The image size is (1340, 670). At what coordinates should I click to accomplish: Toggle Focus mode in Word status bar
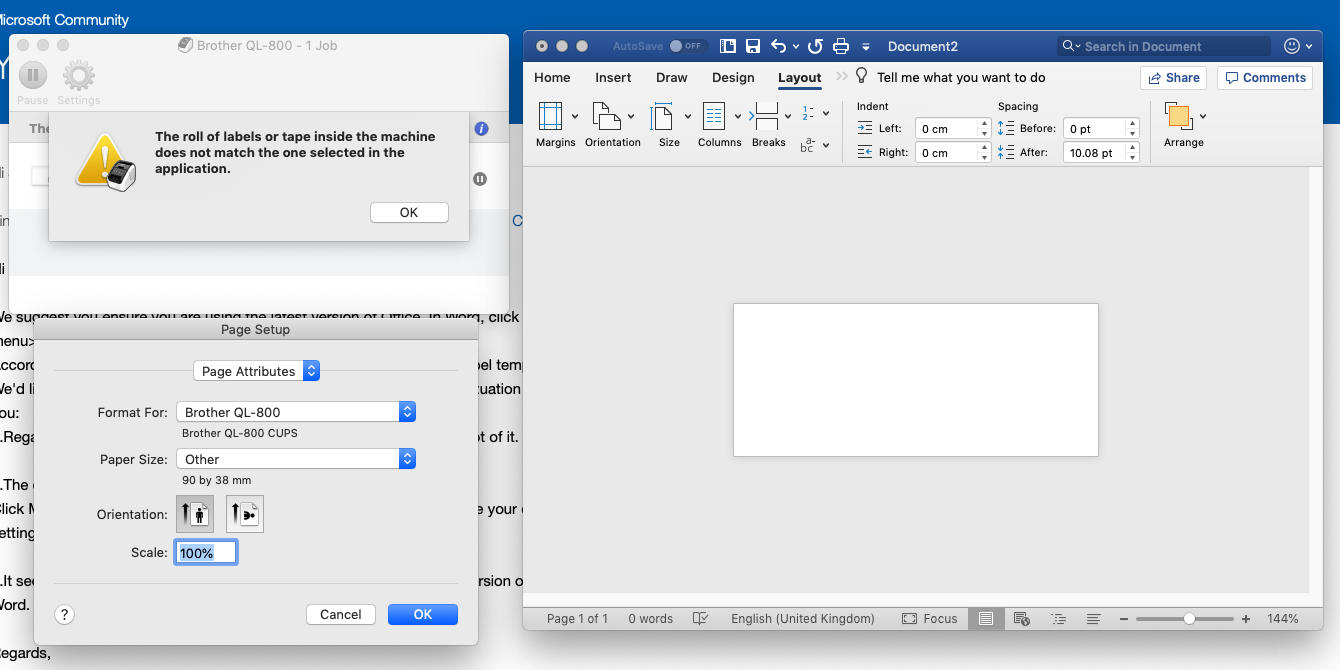[x=930, y=619]
